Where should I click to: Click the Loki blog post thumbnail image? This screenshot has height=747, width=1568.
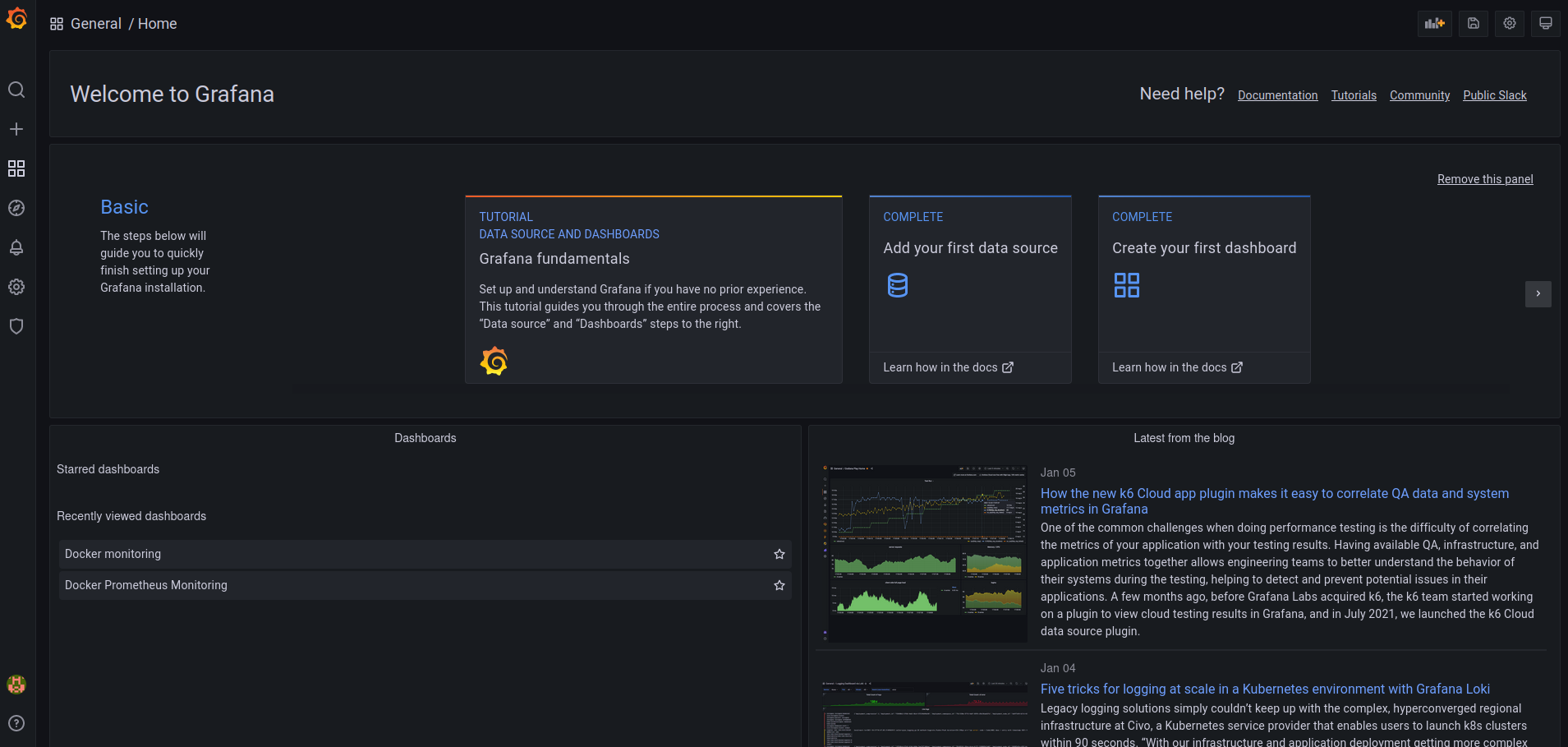[x=923, y=713]
